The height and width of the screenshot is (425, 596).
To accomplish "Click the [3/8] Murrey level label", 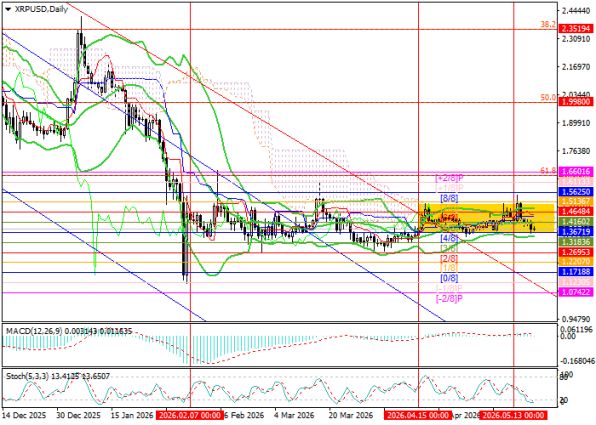I will pos(449,248).
